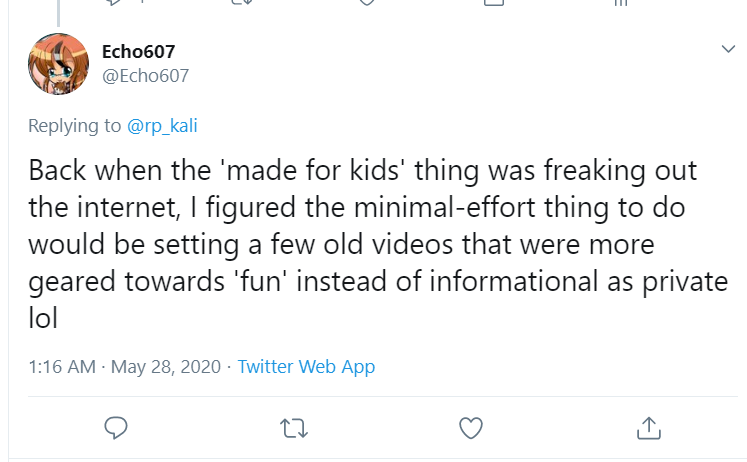Viewport: 747px width, 462px height.
Task: Retweet the 'made for kids' tweet
Action: click(294, 428)
